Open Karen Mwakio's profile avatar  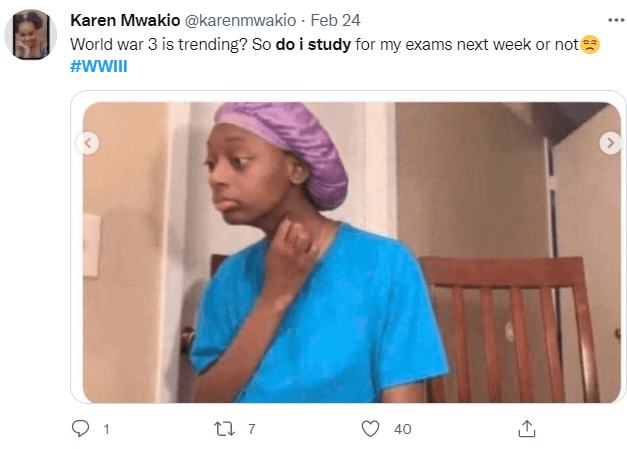30,34
